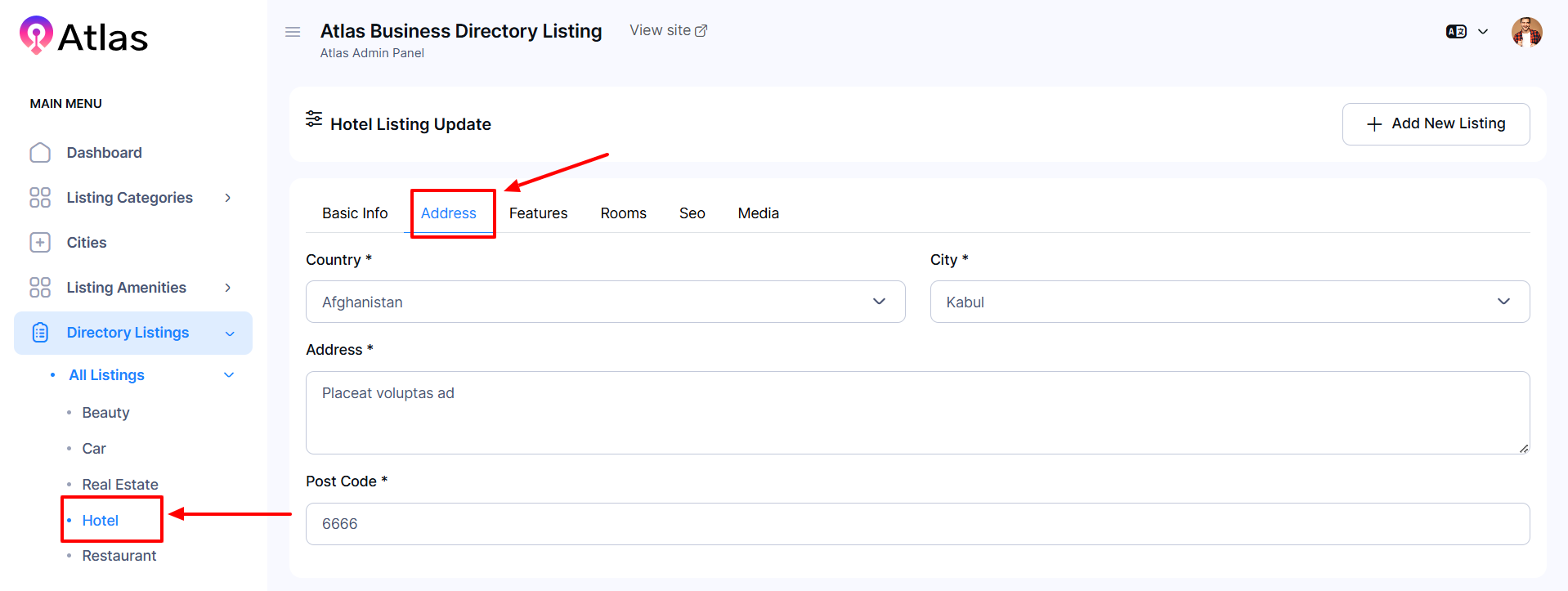Viewport: 1568px width, 591px height.
Task: Switch to the Features tab
Action: coord(538,213)
